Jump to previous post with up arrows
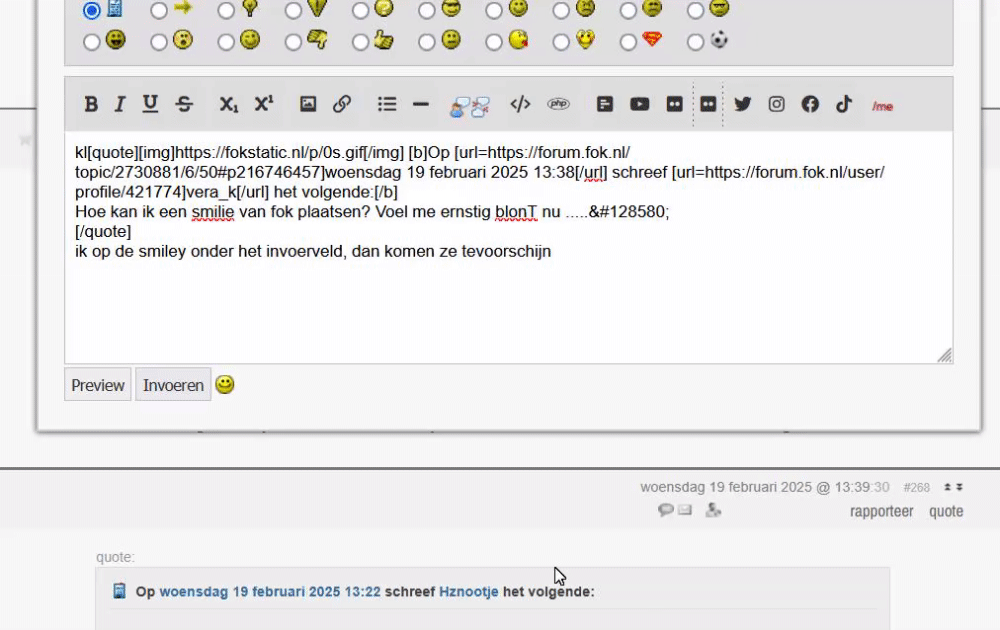This screenshot has height=630, width=1000. [947, 487]
